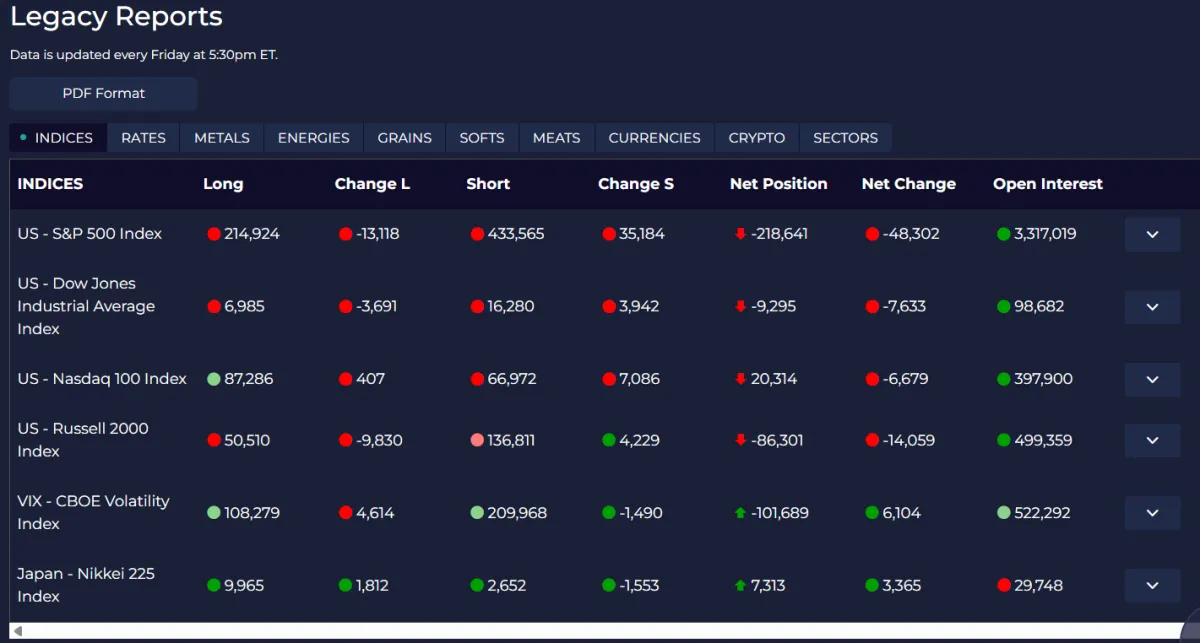
Task: Click the green dot beside 98,682
Action: coord(1003,307)
